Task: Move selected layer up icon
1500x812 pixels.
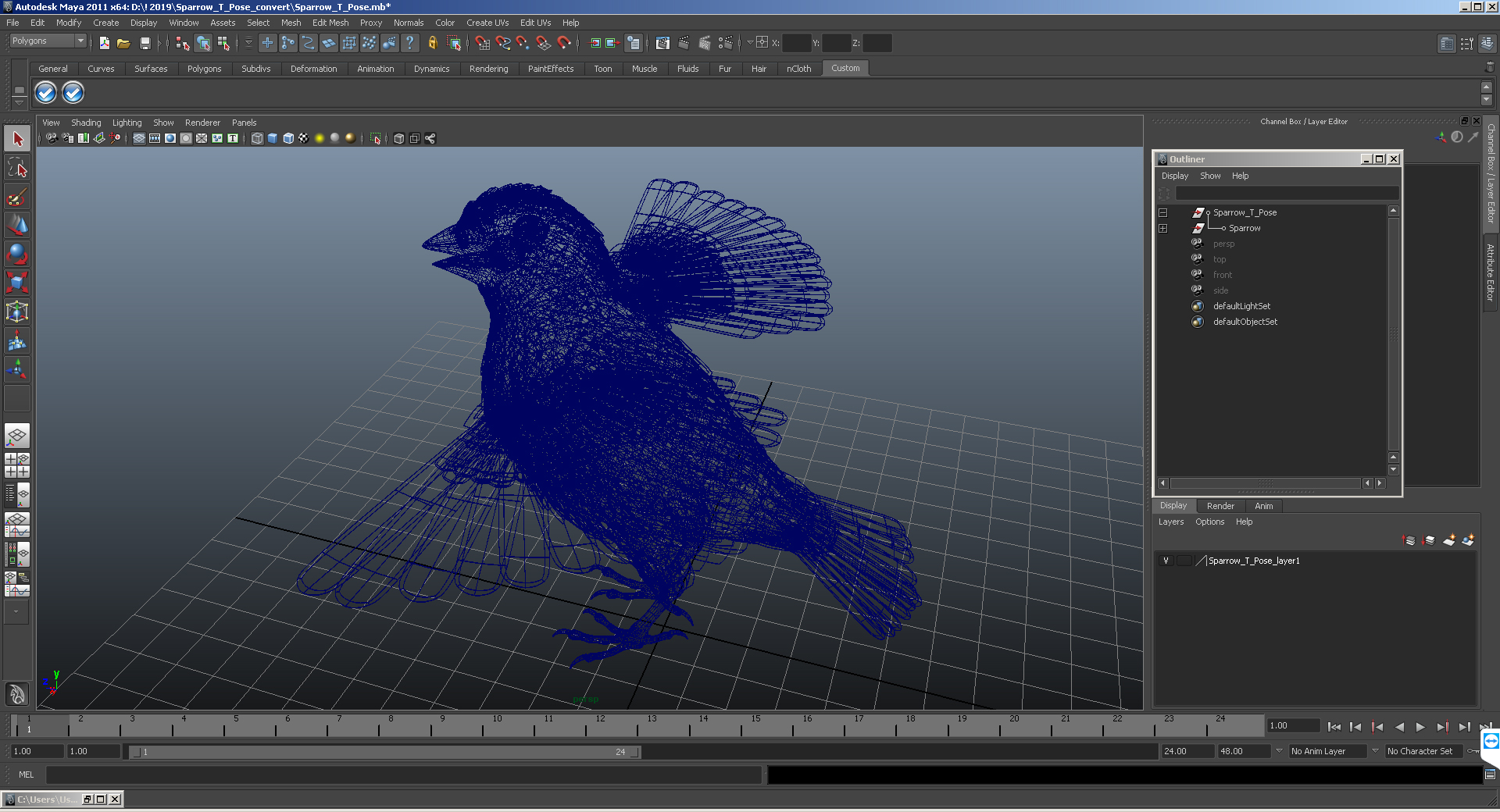Action: pos(1409,540)
